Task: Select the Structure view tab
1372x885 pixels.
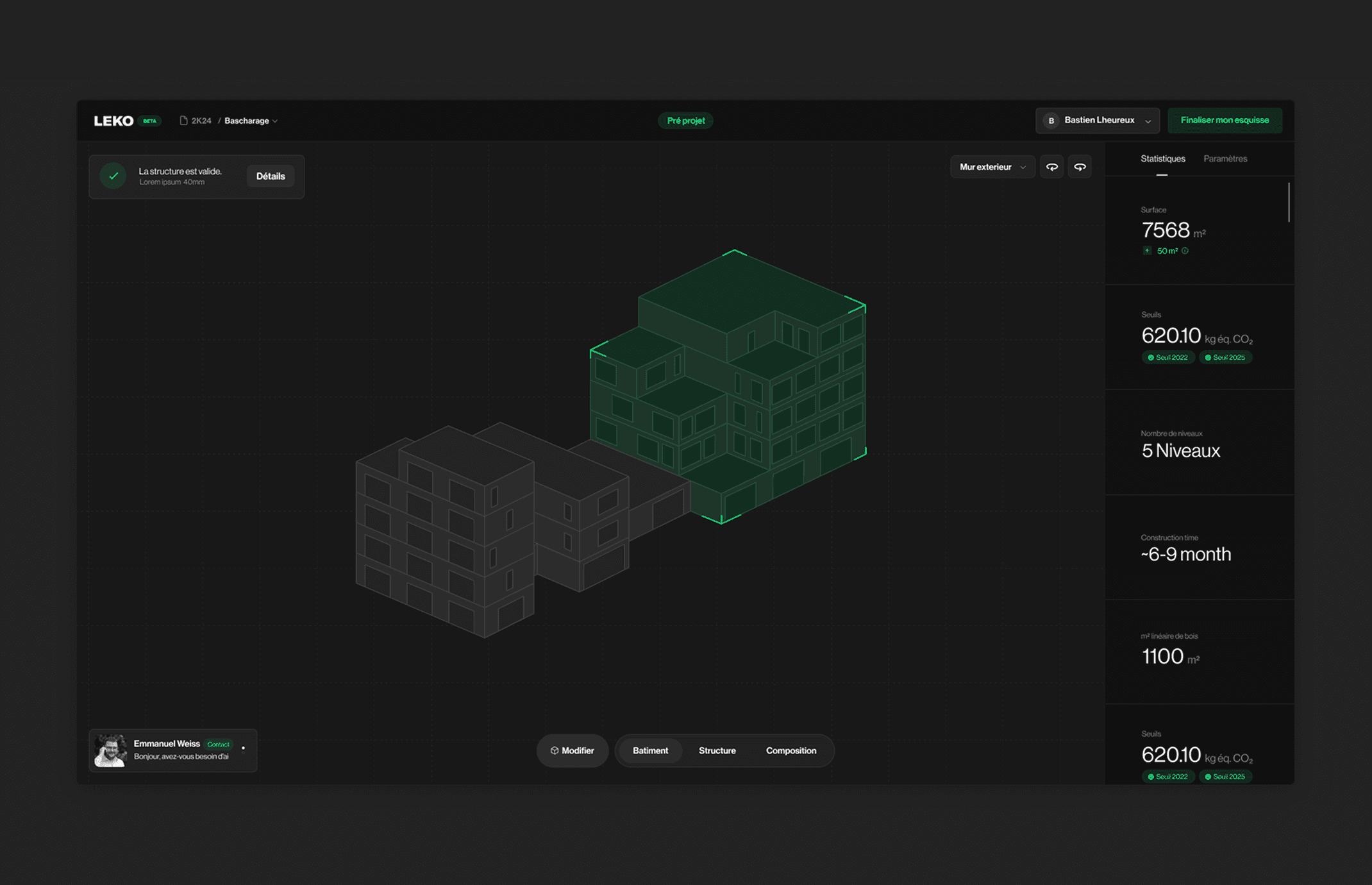Action: (717, 750)
